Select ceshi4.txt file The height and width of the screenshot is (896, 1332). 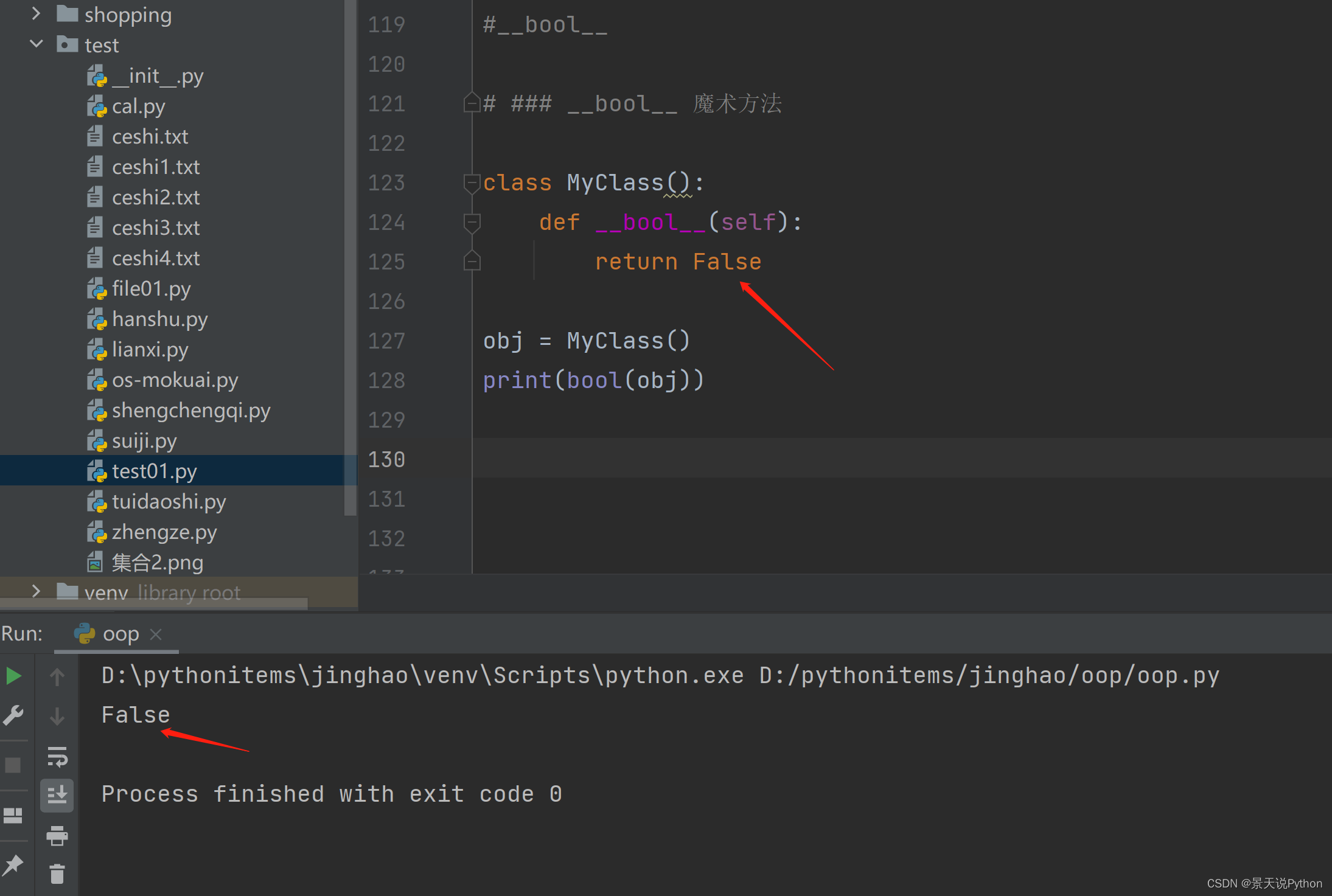pyautogui.click(x=156, y=259)
